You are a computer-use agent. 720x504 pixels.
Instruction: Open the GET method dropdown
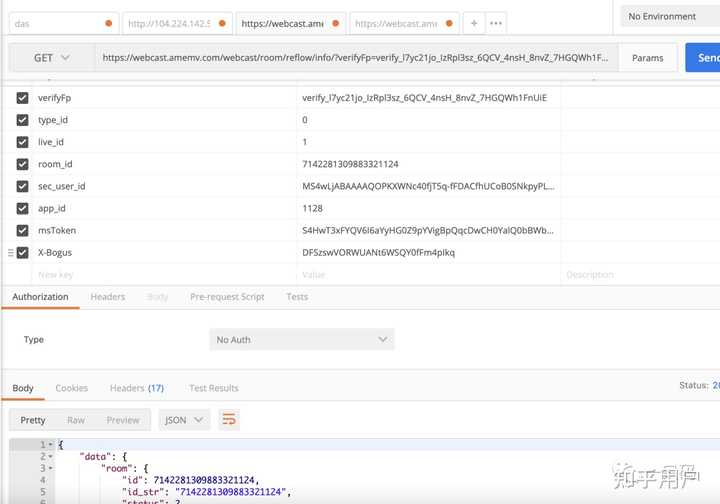pyautogui.click(x=51, y=58)
